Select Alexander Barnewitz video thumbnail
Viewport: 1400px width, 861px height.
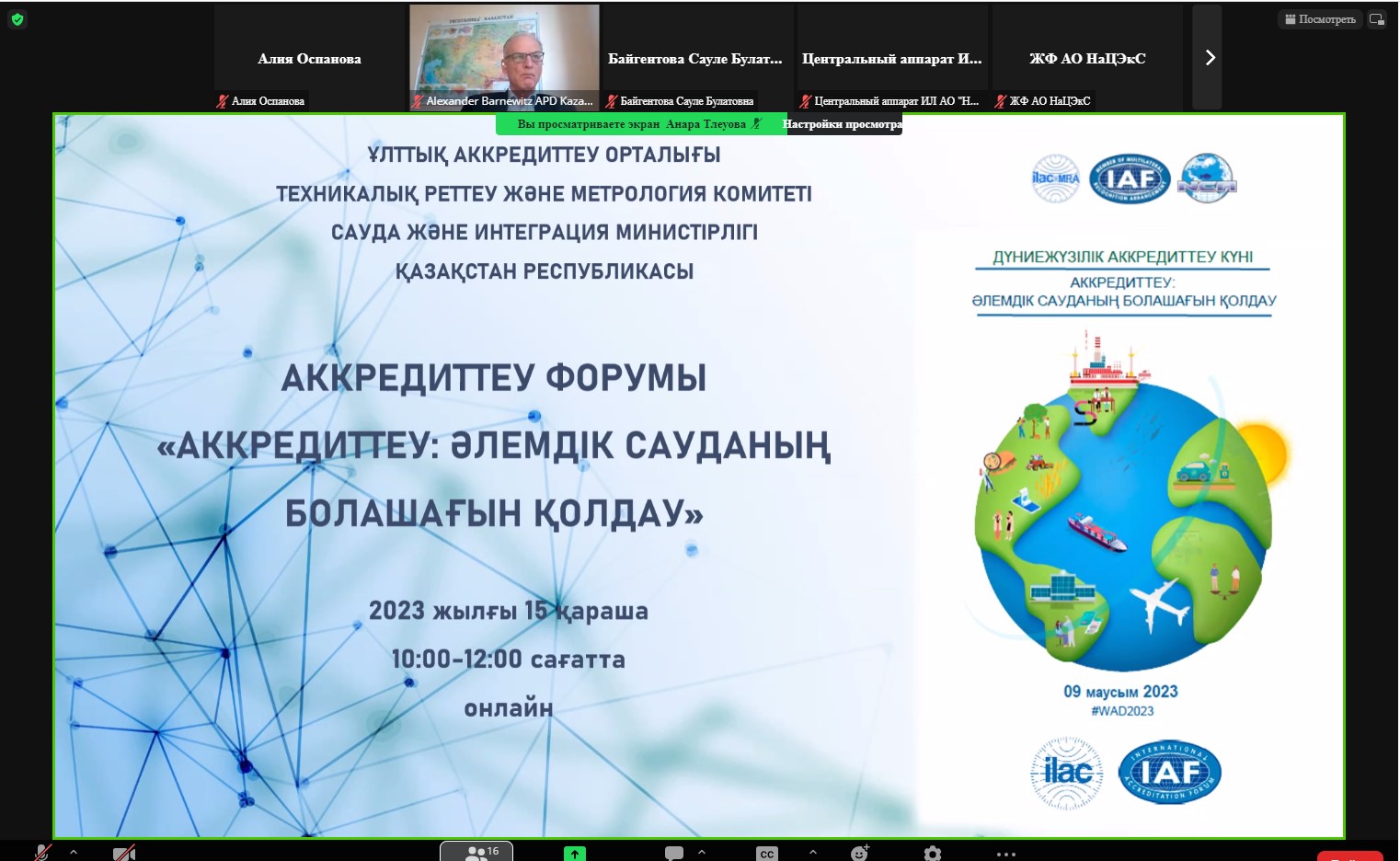point(504,55)
